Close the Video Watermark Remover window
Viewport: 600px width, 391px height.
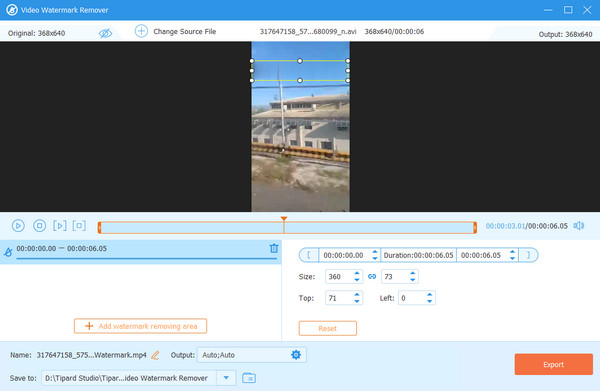(x=587, y=10)
